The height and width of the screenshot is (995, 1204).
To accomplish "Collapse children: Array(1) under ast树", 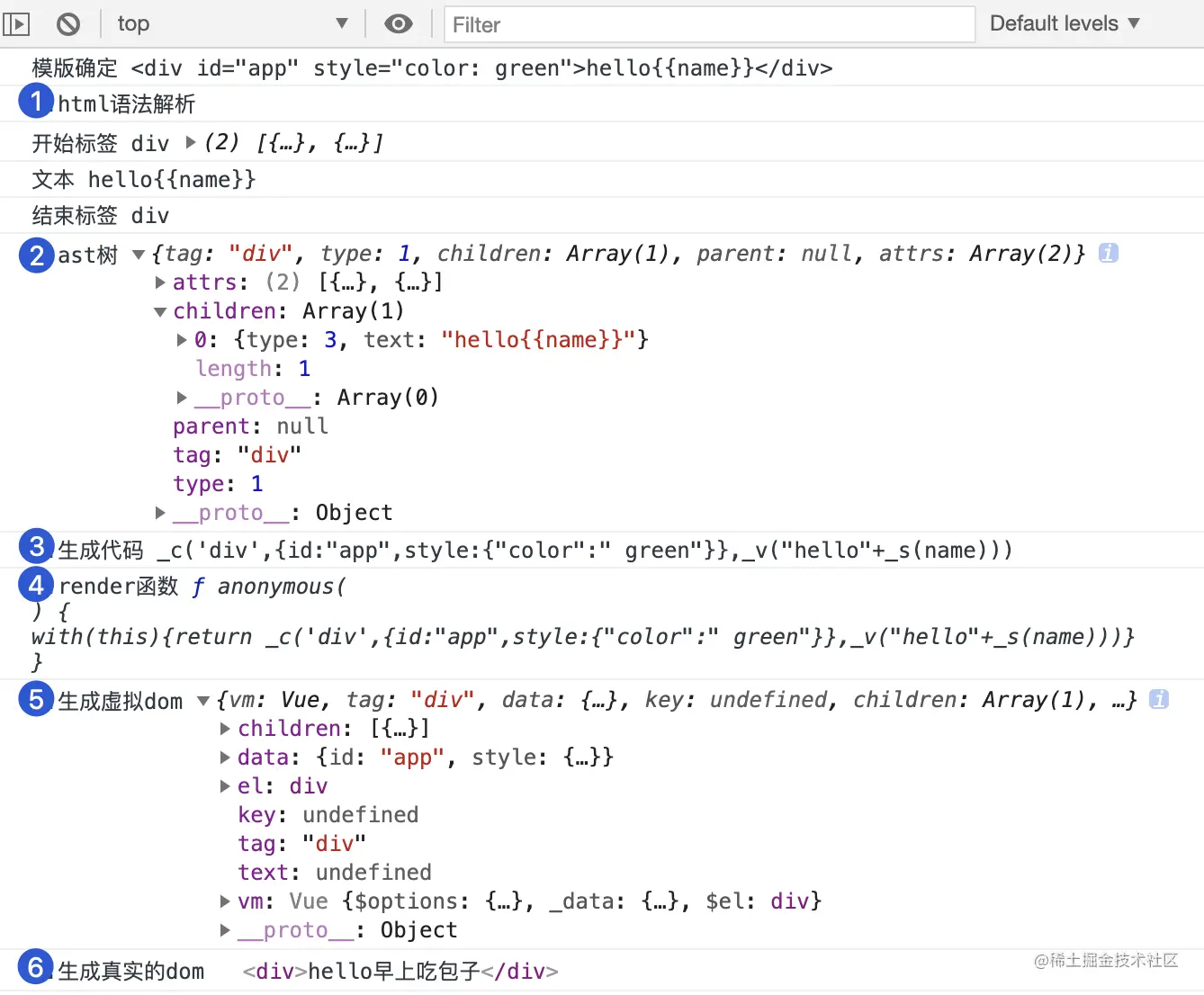I will click(x=160, y=312).
